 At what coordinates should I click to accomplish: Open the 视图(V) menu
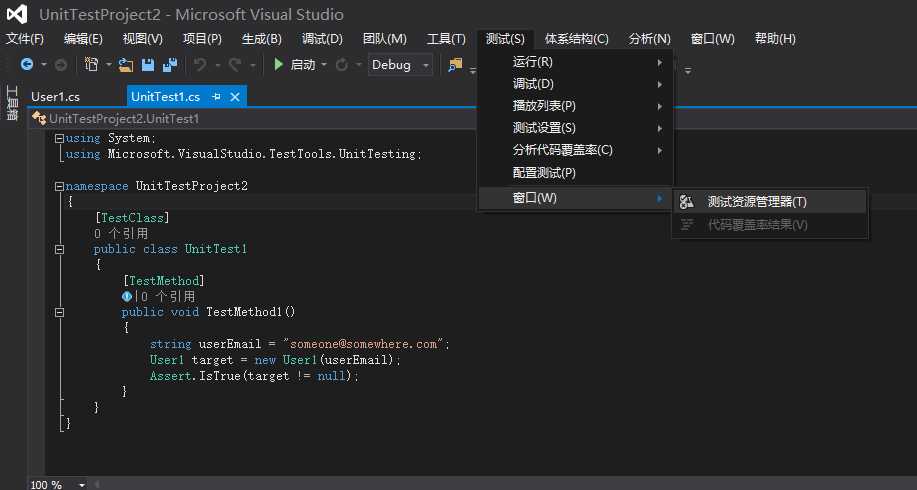click(x=143, y=39)
